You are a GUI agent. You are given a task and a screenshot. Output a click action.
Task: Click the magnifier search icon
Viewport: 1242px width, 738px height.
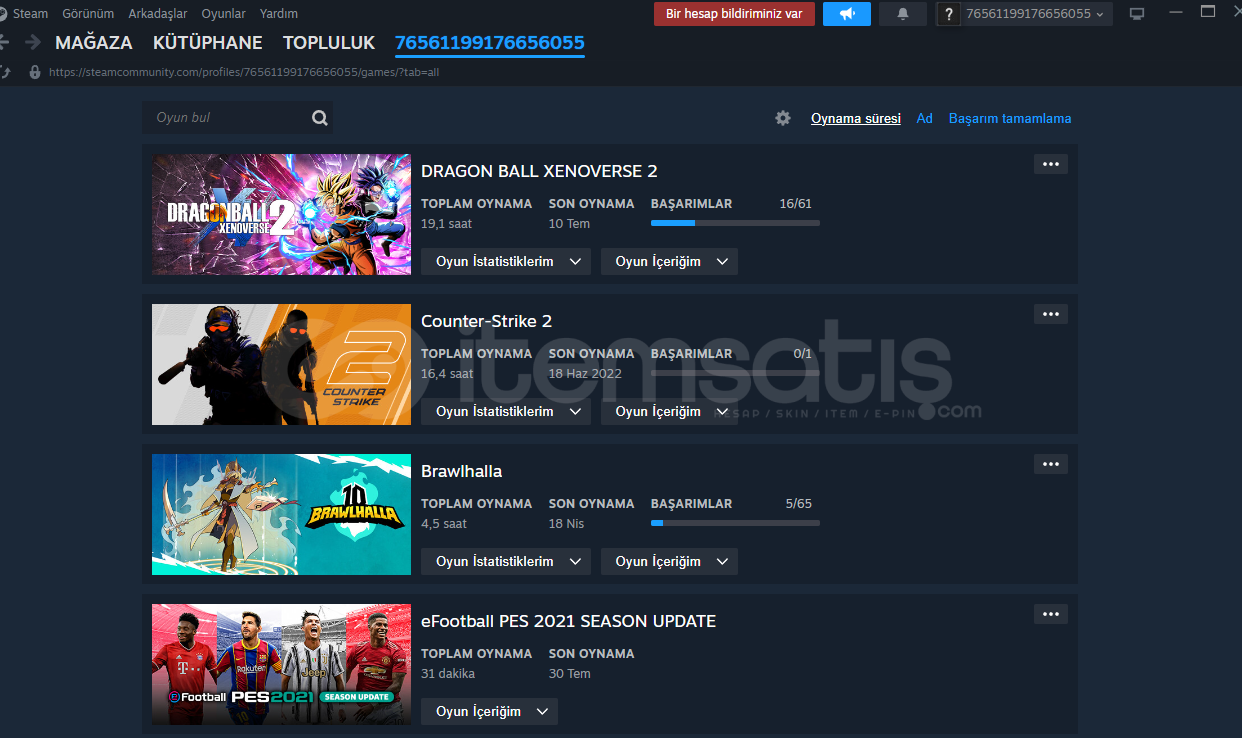tap(319, 118)
